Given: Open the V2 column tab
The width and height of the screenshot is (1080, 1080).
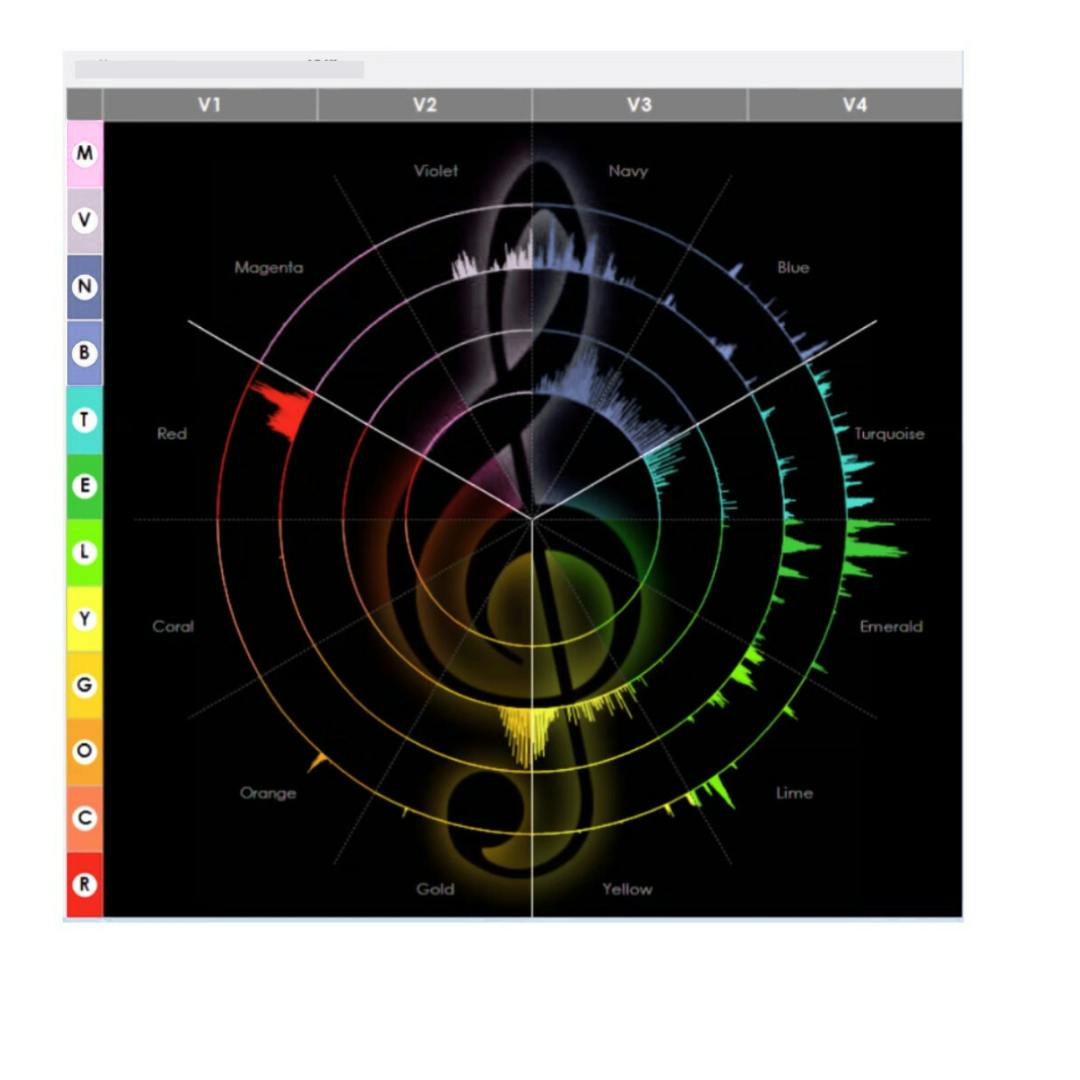Looking at the screenshot, I should coord(425,105).
